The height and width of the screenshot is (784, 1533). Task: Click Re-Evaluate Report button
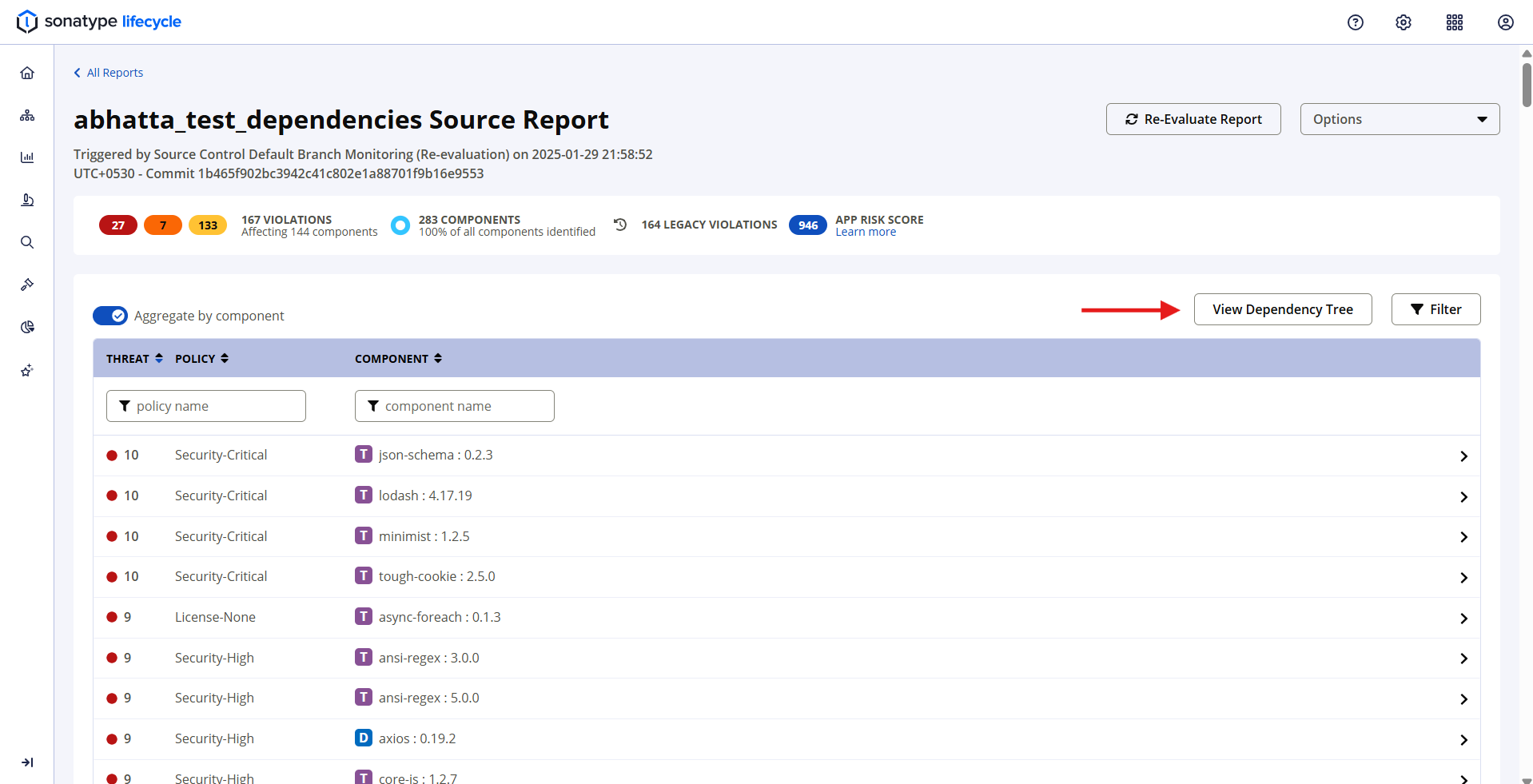(x=1193, y=119)
